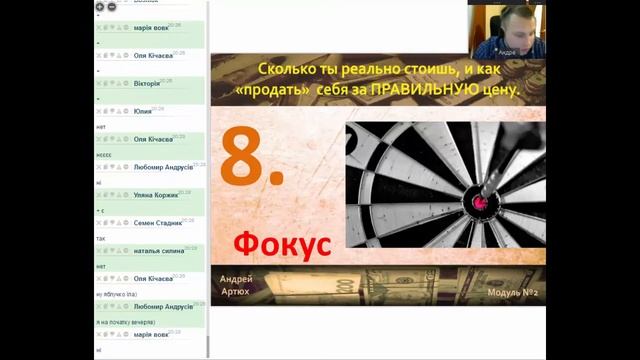Click the chat name Юлия
The width and height of the screenshot is (640, 360).
(142, 111)
